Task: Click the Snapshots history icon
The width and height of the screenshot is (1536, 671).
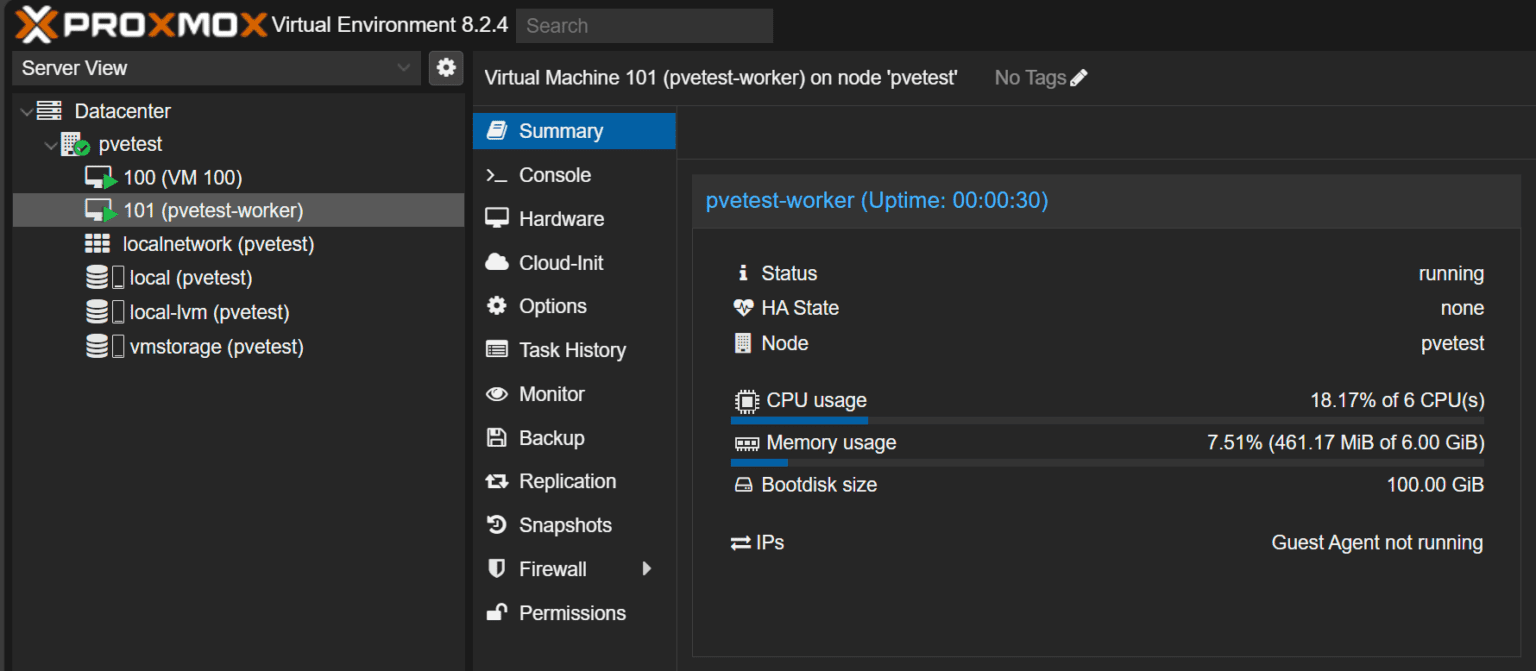Action: click(x=496, y=525)
